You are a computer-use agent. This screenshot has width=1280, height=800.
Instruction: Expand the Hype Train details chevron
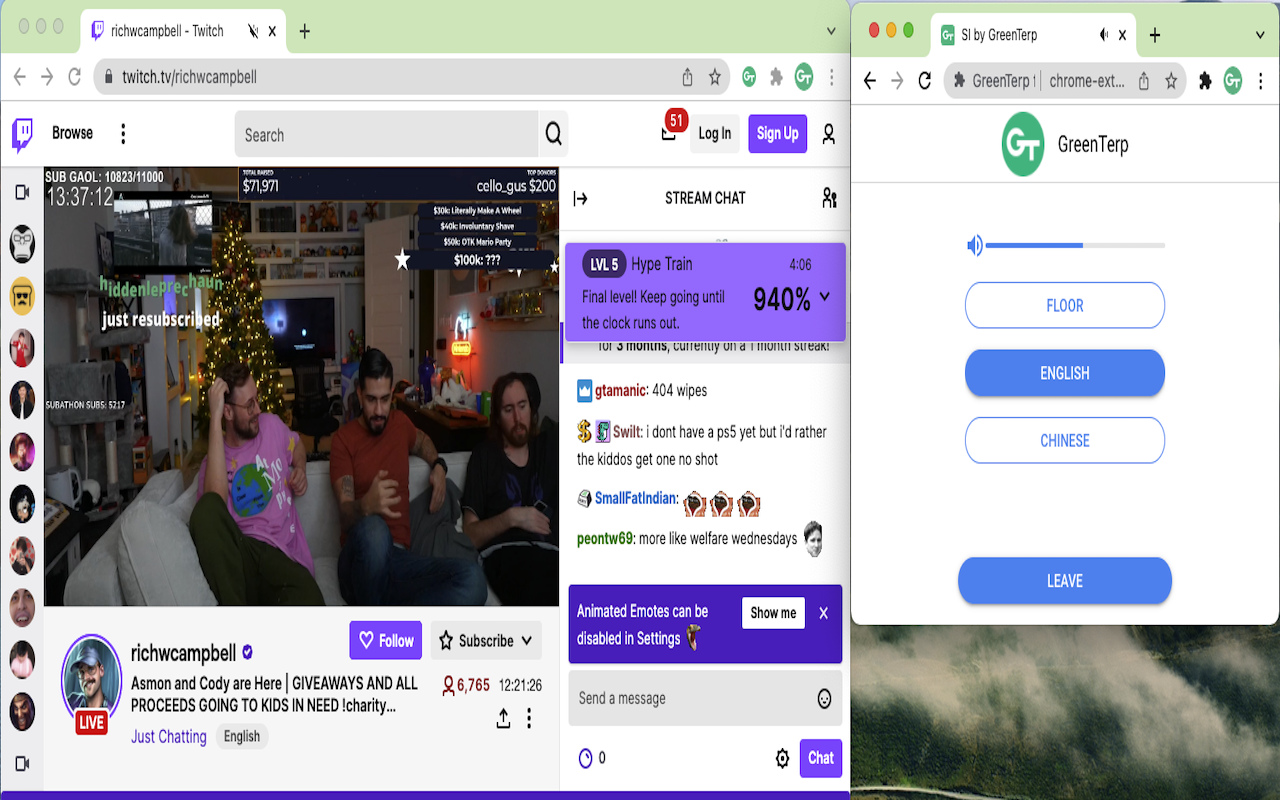point(824,296)
